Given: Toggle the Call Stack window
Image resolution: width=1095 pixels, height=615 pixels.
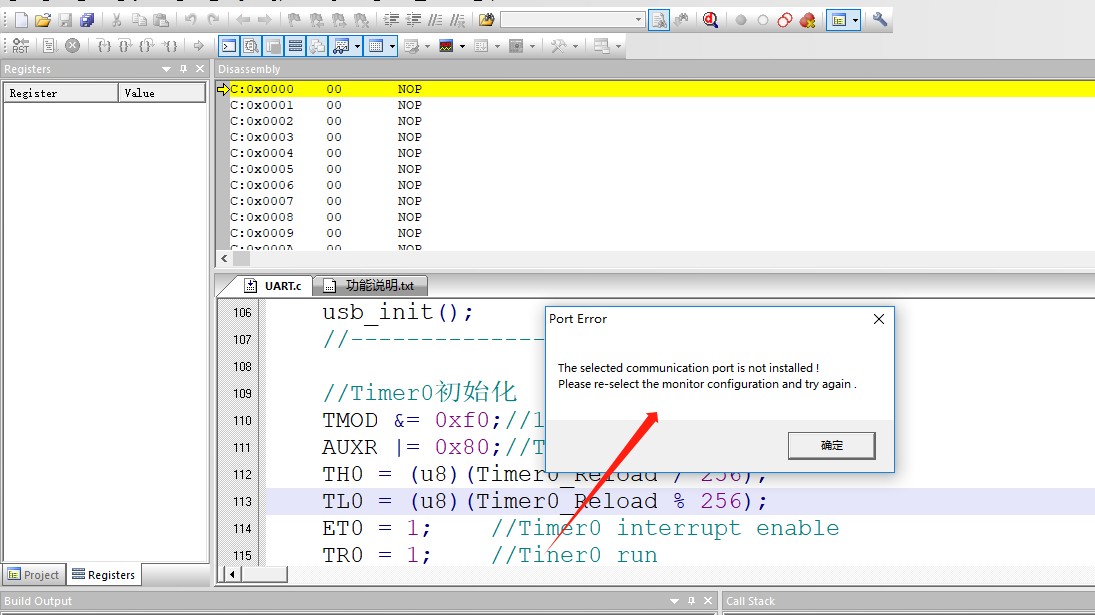Looking at the screenshot, I should click(317, 46).
